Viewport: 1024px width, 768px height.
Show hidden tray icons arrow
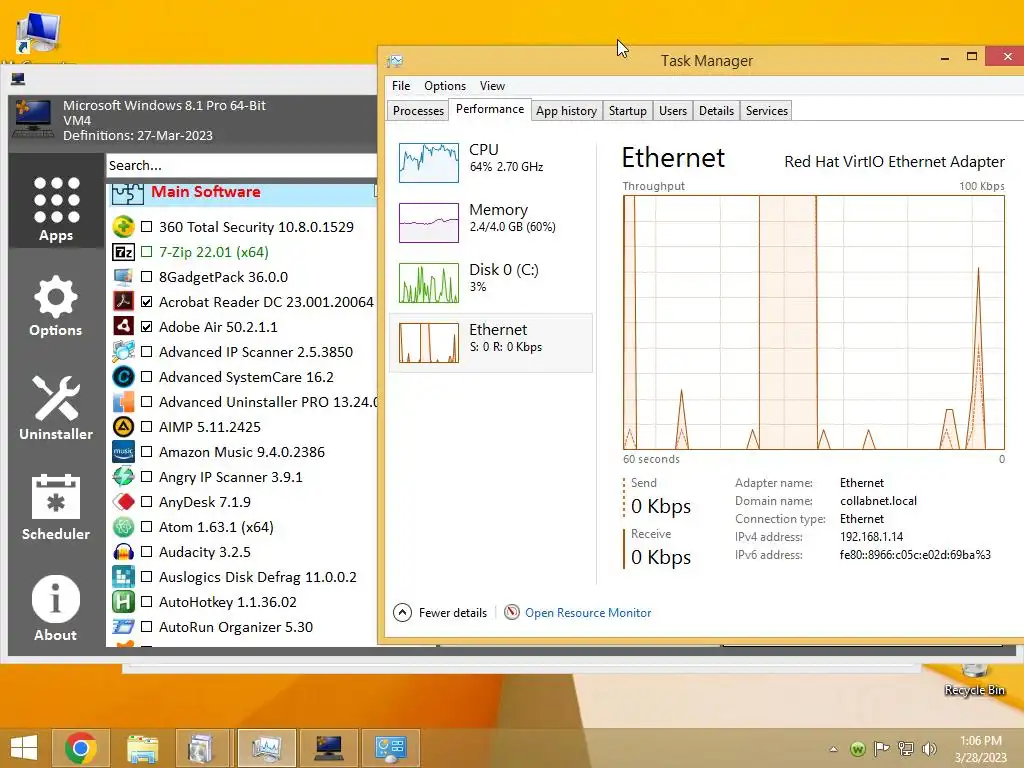(x=833, y=749)
